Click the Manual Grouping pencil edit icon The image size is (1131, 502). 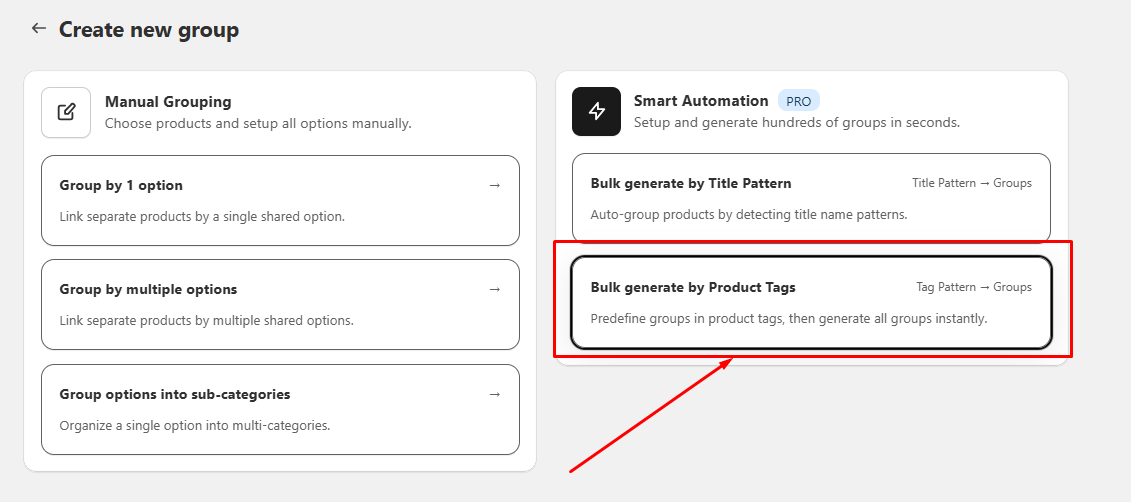(66, 112)
